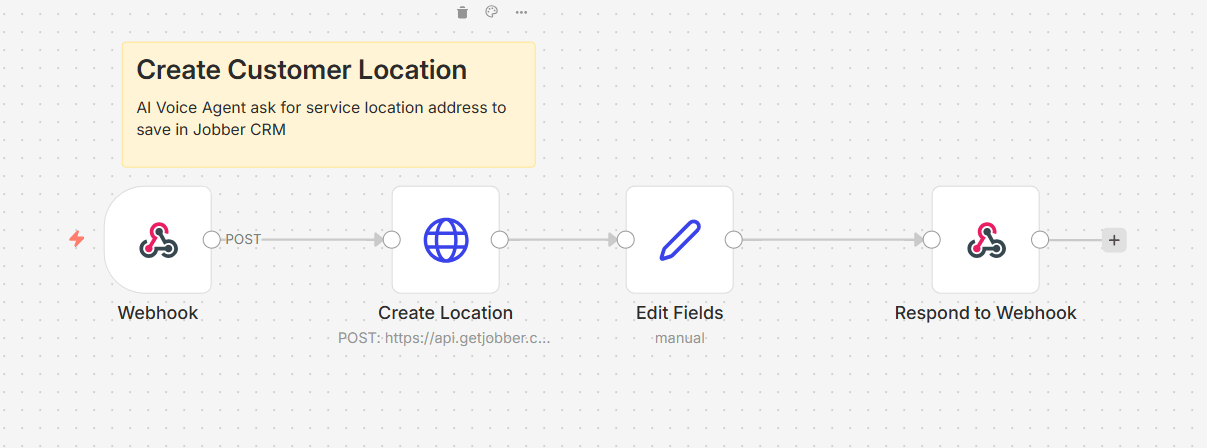Select the Edit Fields pencil icon

[680, 240]
